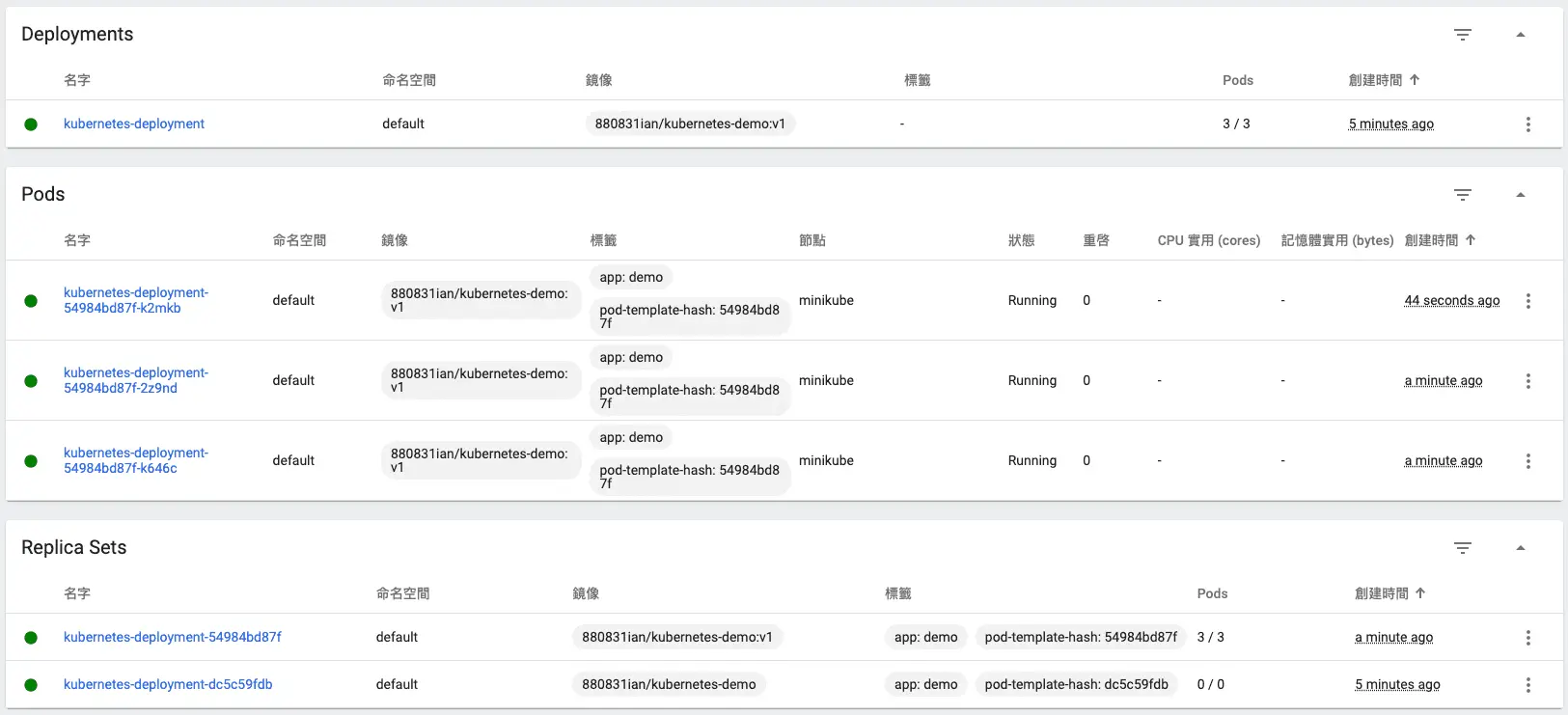The image size is (1568, 715).
Task: Open pod kubernetes-deployment-54984bd87f-k2mkb
Action: (x=135, y=300)
